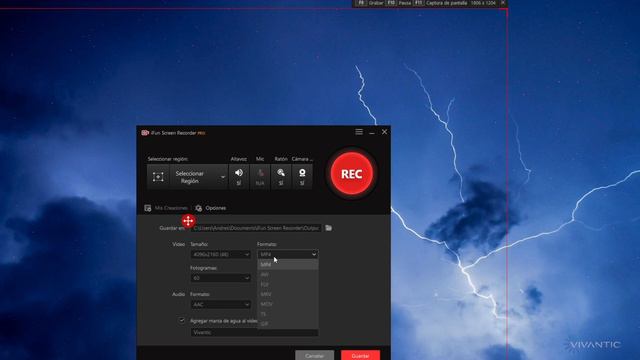Open the Seleccionar Región dropdown
The height and width of the screenshot is (360, 640).
pyautogui.click(x=199, y=177)
